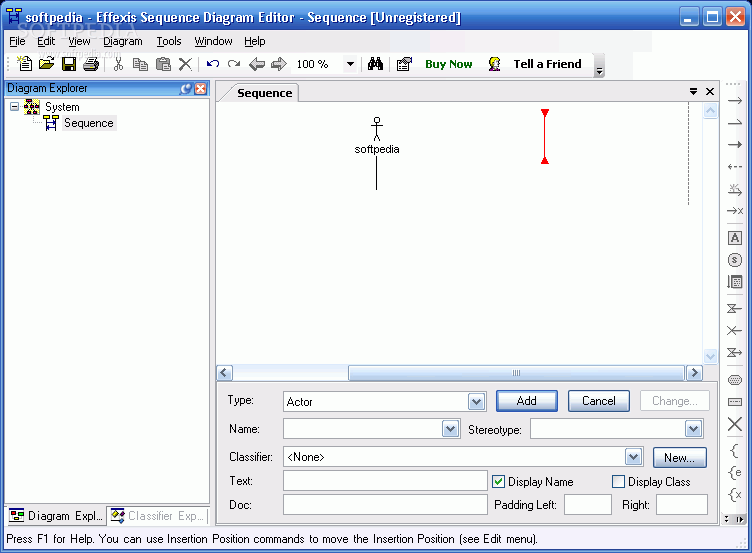Open the Edit menu
The height and width of the screenshot is (553, 752).
(46, 41)
